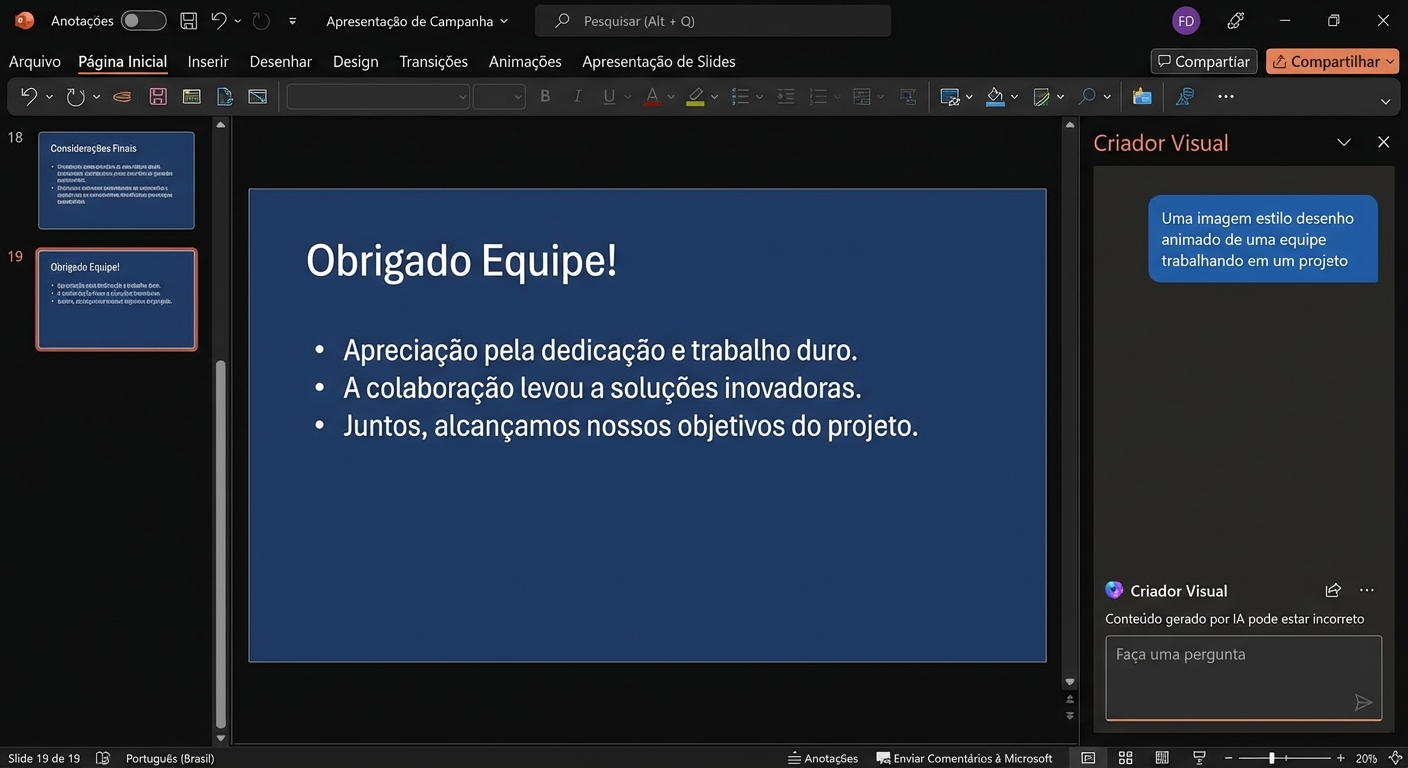Select slide 18 thumbnail Considerações Finais

pos(116,180)
